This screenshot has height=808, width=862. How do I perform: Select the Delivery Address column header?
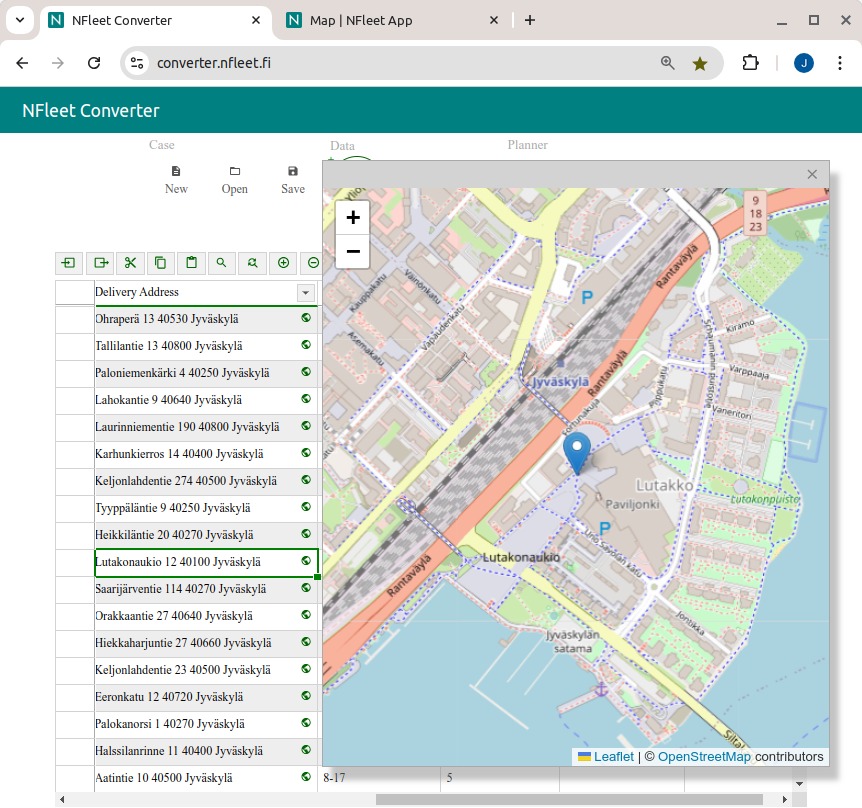pos(206,292)
